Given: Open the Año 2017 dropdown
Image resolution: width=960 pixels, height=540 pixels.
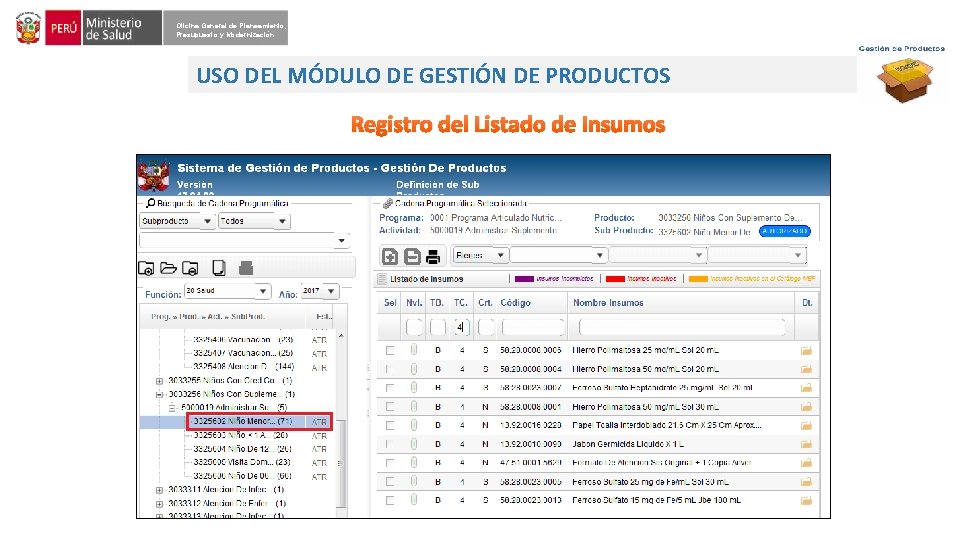Looking at the screenshot, I should [320, 291].
